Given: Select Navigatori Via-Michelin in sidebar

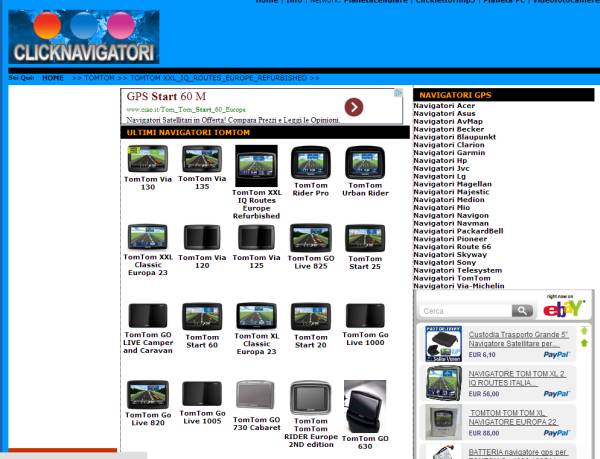Looking at the screenshot, I should [x=459, y=286].
